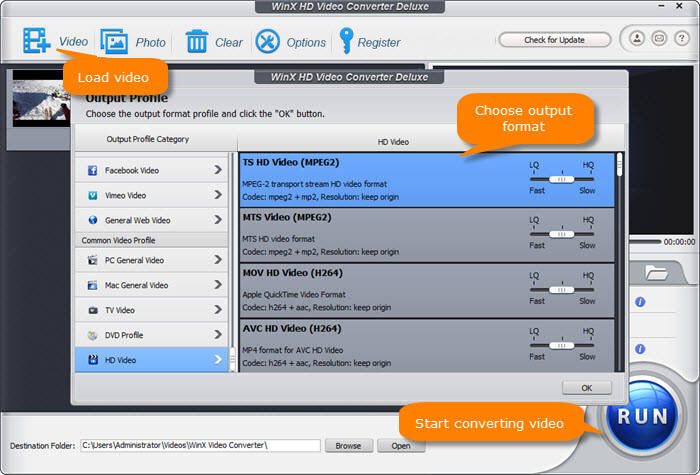
Task: Select the Facebook Video category
Action: click(151, 170)
